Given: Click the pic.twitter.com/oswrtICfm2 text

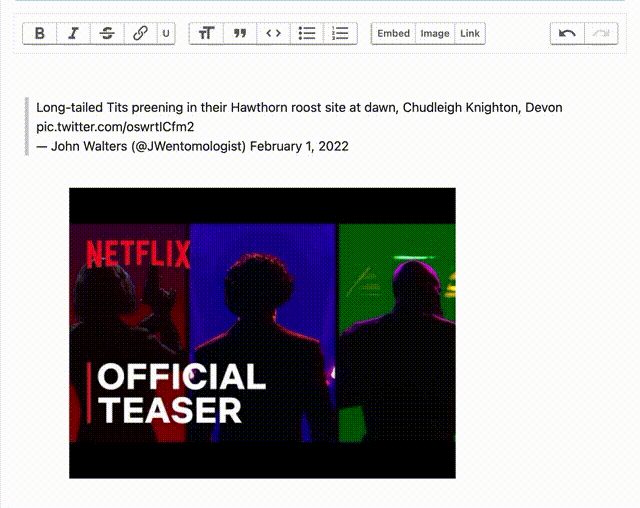Looking at the screenshot, I should pyautogui.click(x=115, y=127).
